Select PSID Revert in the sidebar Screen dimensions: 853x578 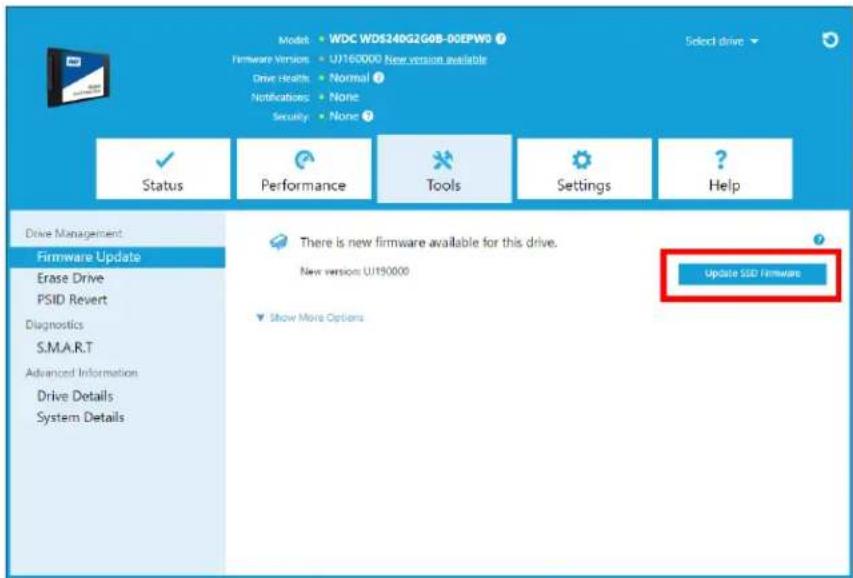pyautogui.click(x=72, y=299)
